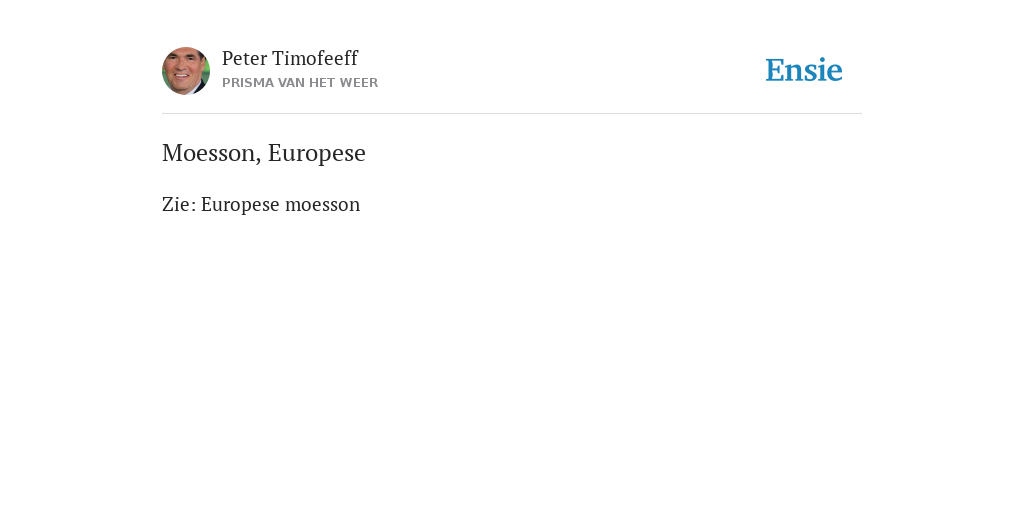The image size is (1024, 512).
Task: Click the colon after Zie
Action: pyautogui.click(x=193, y=206)
